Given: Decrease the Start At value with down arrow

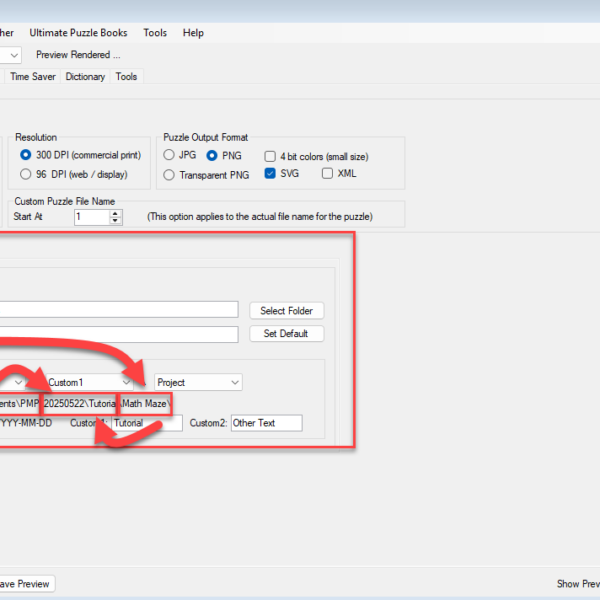Looking at the screenshot, I should click(x=116, y=220).
